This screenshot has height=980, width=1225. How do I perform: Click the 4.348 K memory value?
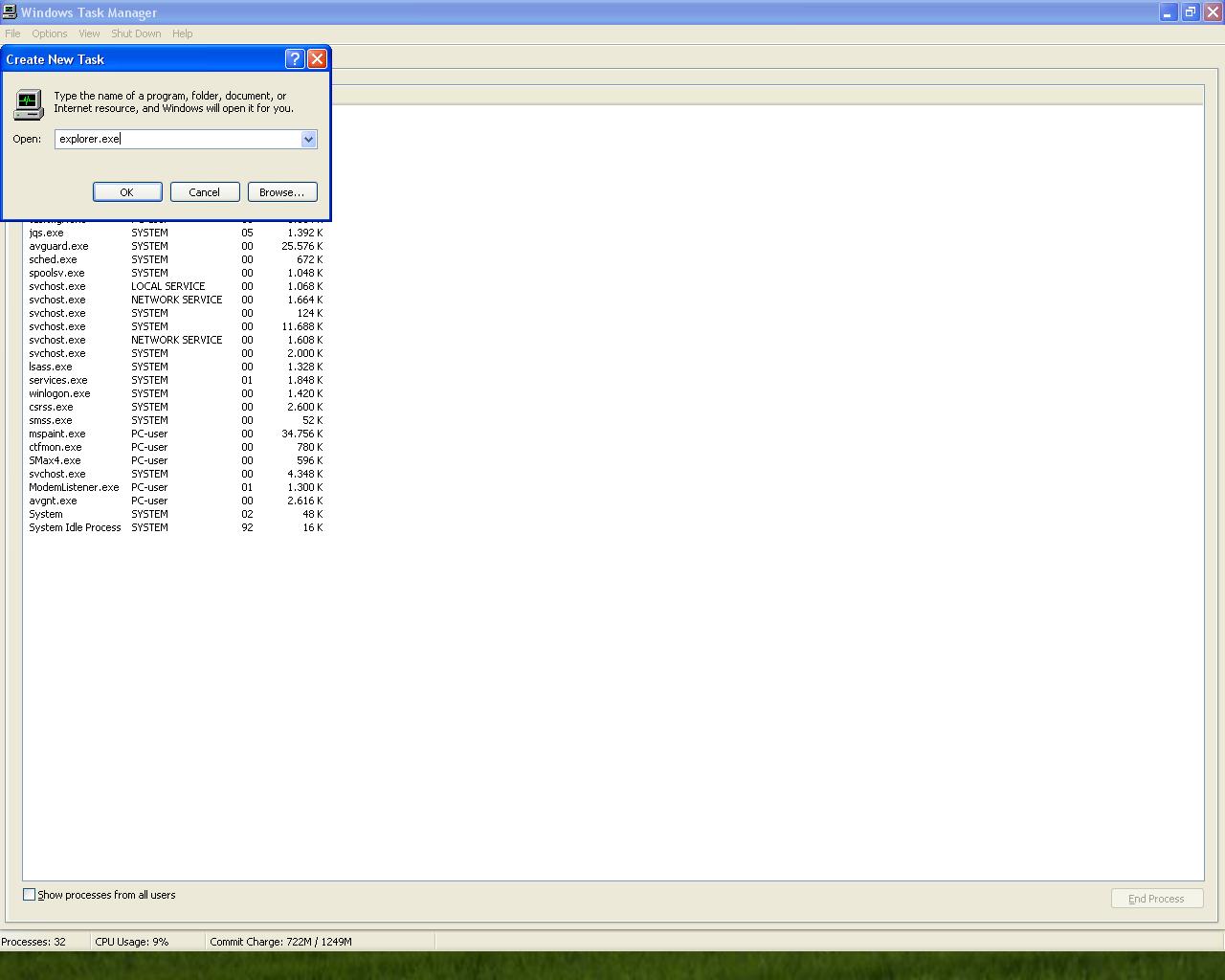click(305, 474)
